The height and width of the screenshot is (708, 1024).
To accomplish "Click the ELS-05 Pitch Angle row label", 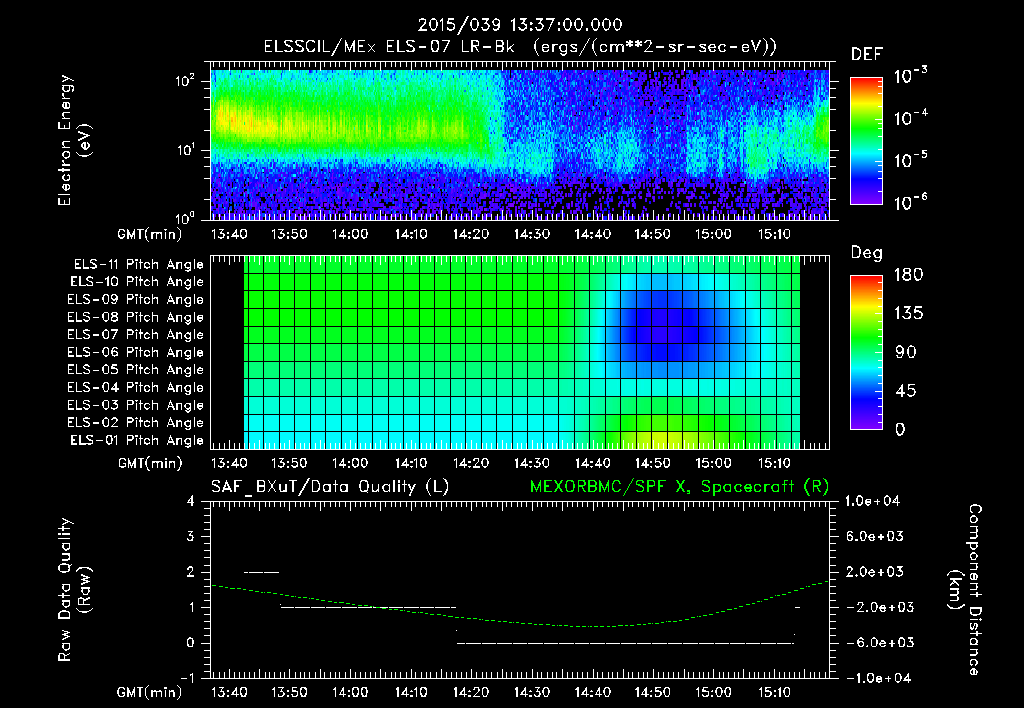I will 136,370.
